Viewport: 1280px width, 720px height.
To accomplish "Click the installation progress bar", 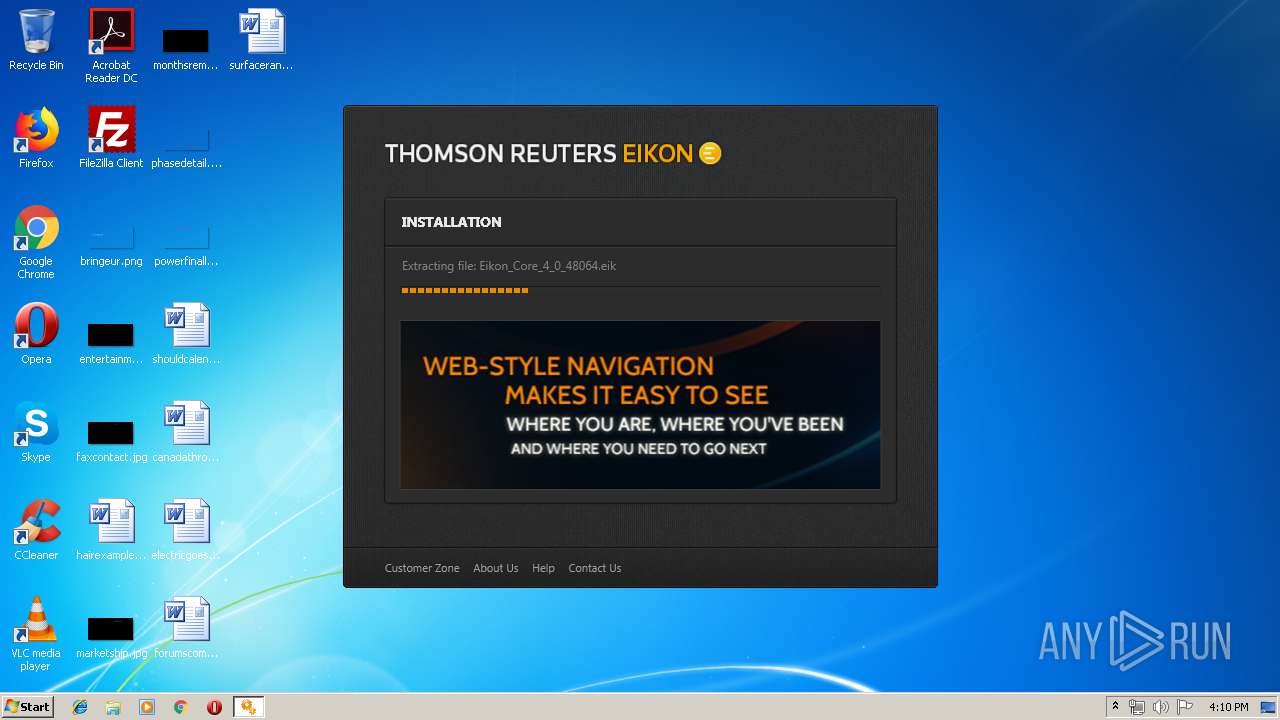I will [x=640, y=291].
